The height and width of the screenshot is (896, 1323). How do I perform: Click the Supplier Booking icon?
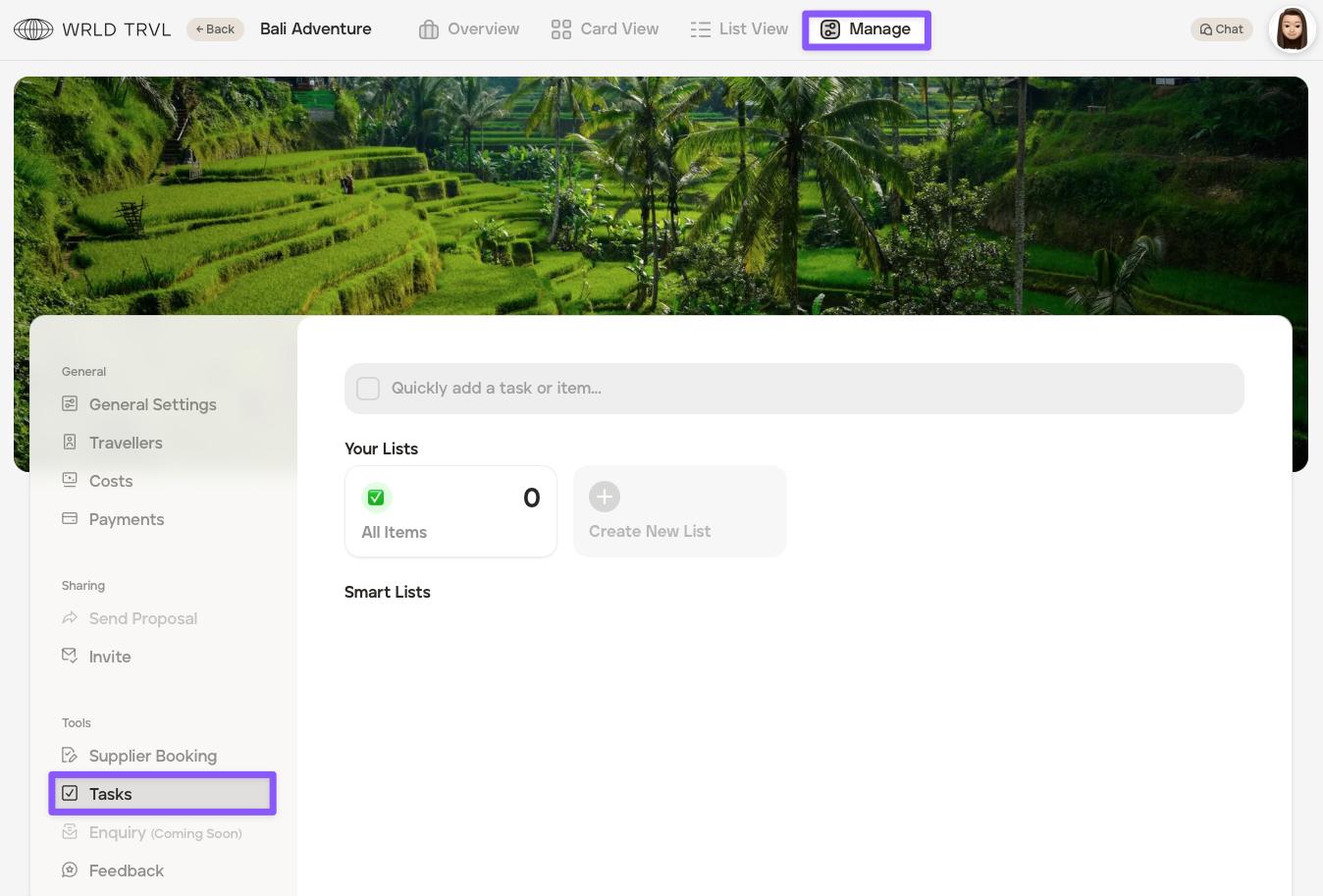click(70, 756)
